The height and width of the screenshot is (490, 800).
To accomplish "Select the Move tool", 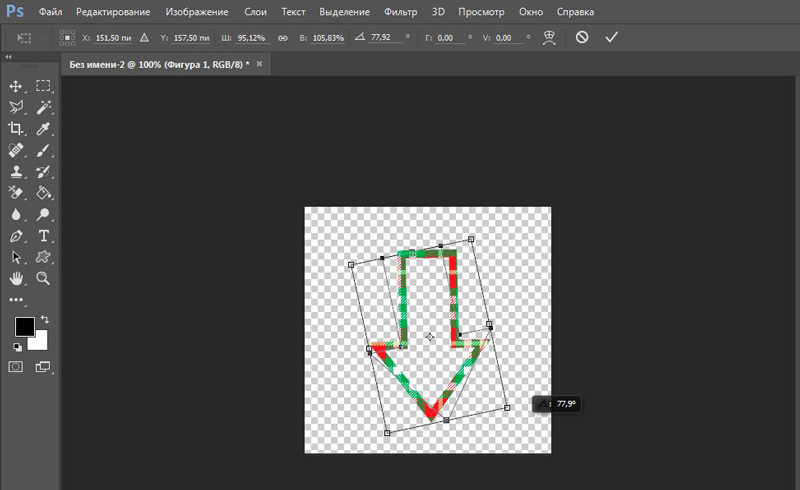I will click(16, 86).
